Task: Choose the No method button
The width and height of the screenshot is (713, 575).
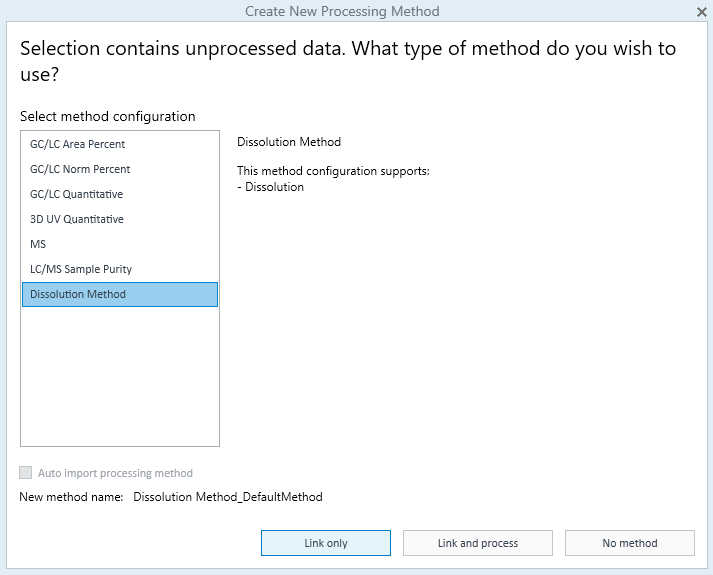Action: click(x=630, y=543)
